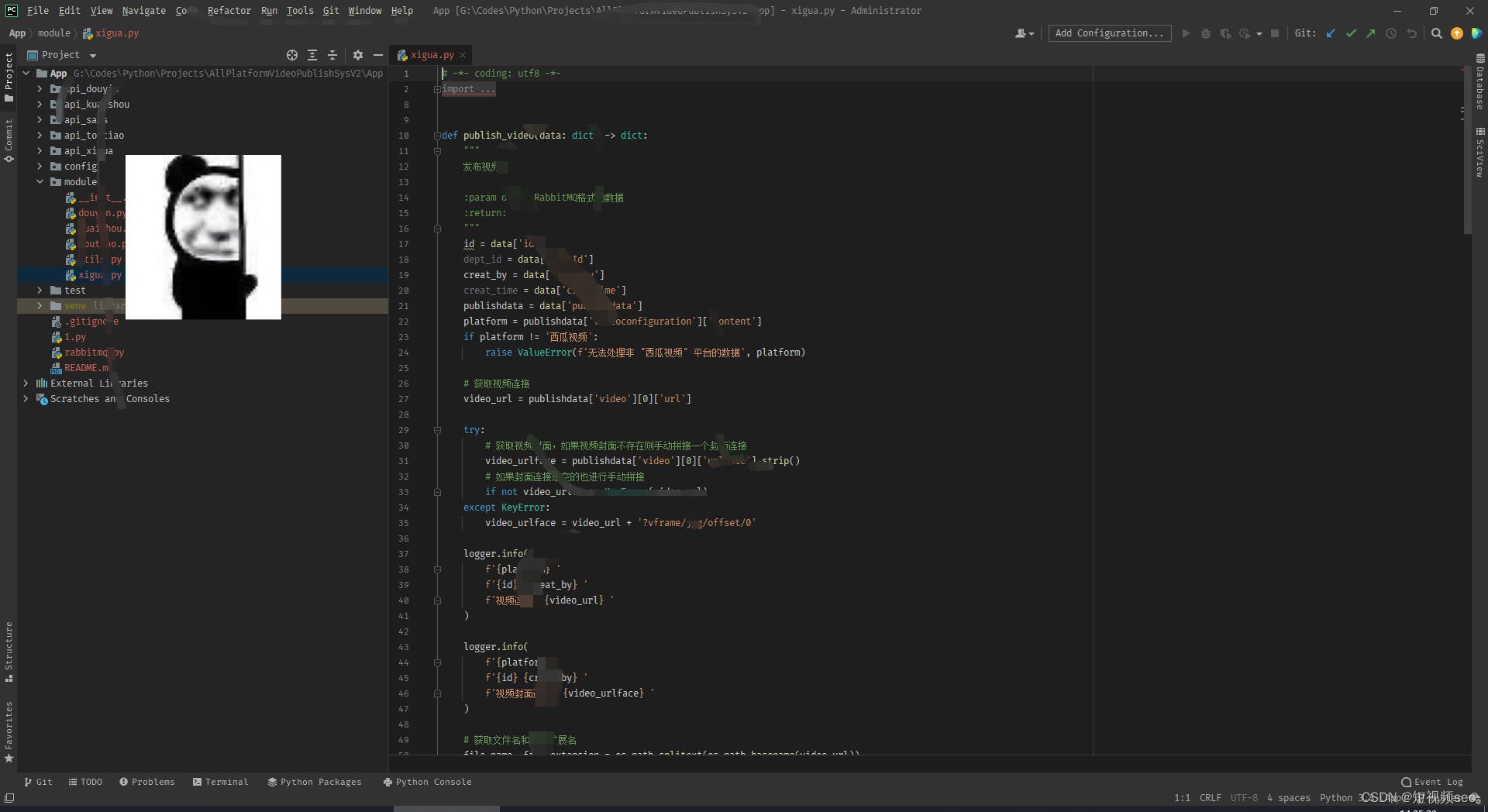The image size is (1488, 812).
Task: Open Python Packages tool window
Action: [315, 783]
